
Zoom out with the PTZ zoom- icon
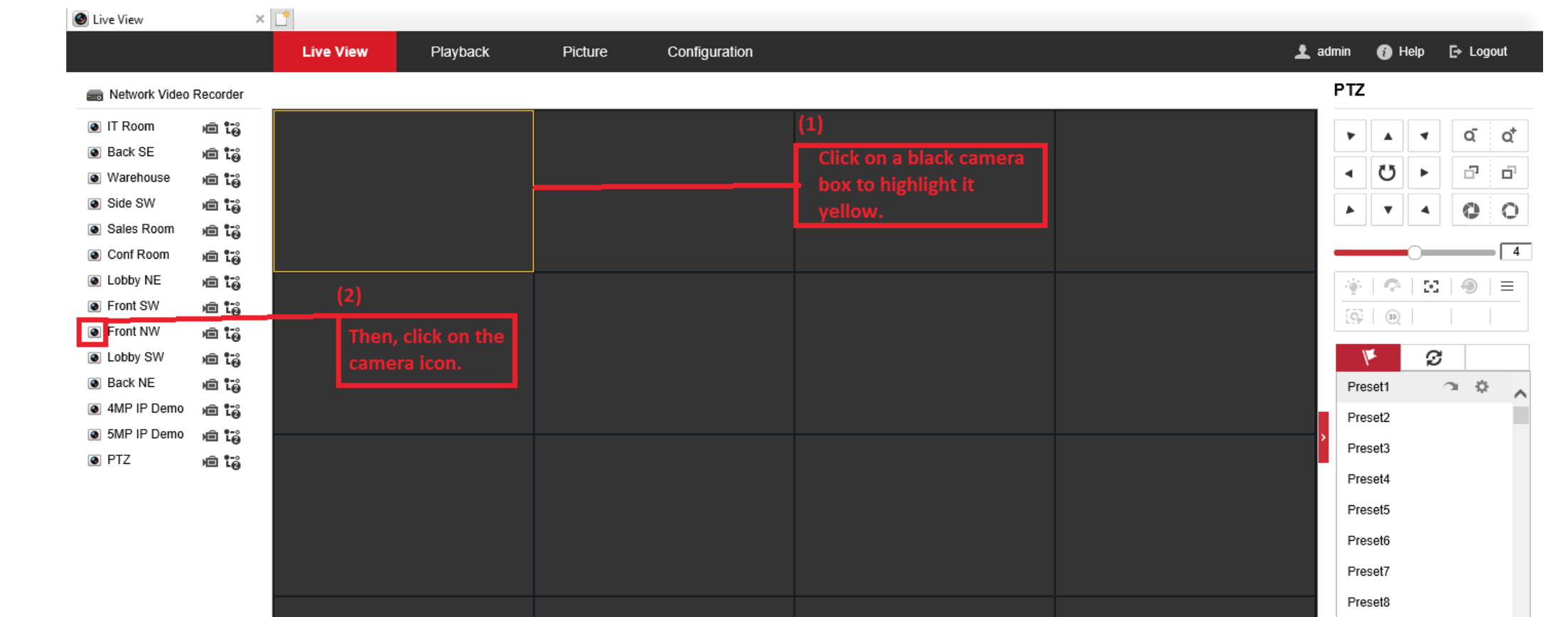click(x=1470, y=135)
